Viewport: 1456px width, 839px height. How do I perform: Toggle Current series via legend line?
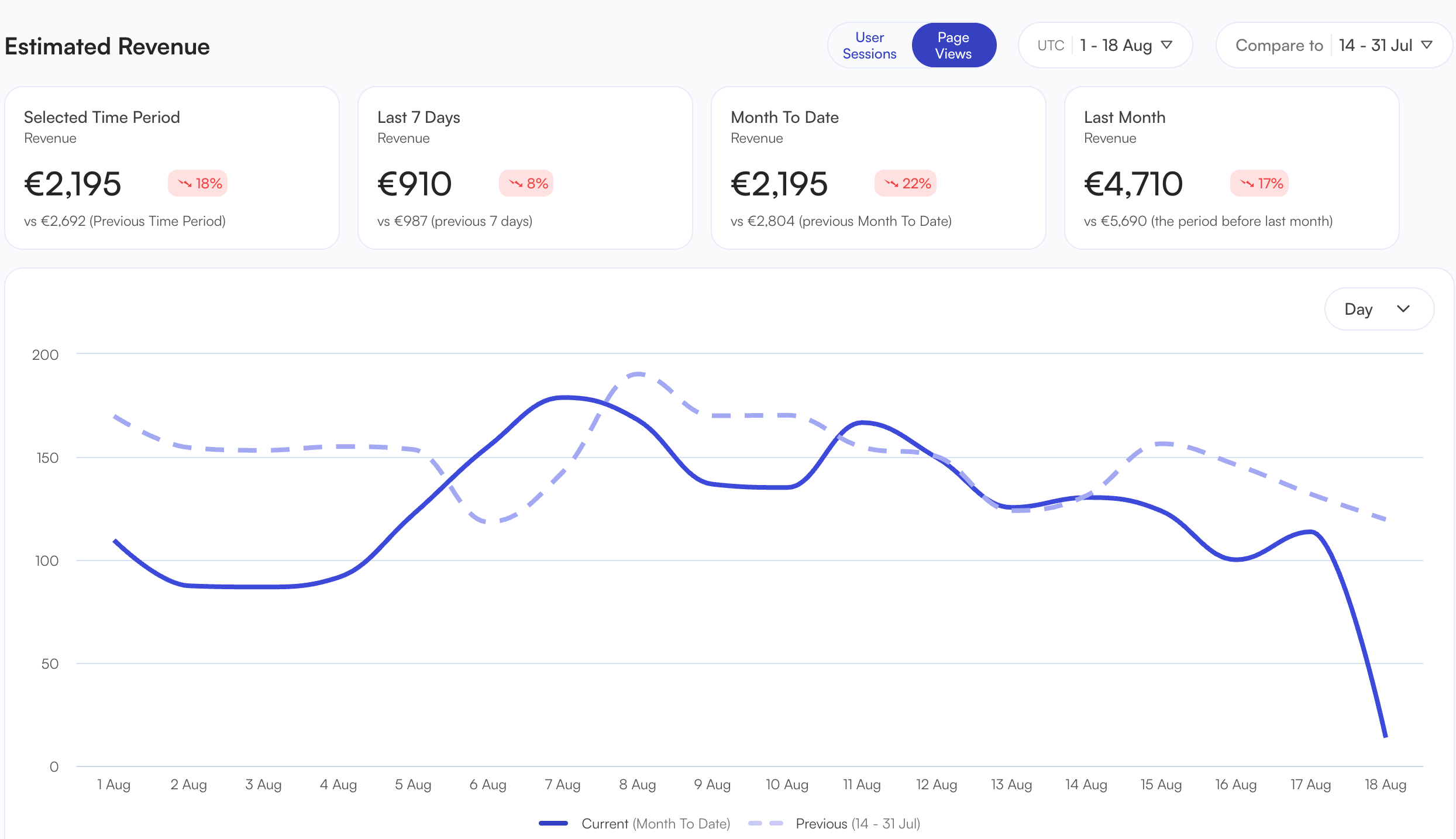[553, 823]
